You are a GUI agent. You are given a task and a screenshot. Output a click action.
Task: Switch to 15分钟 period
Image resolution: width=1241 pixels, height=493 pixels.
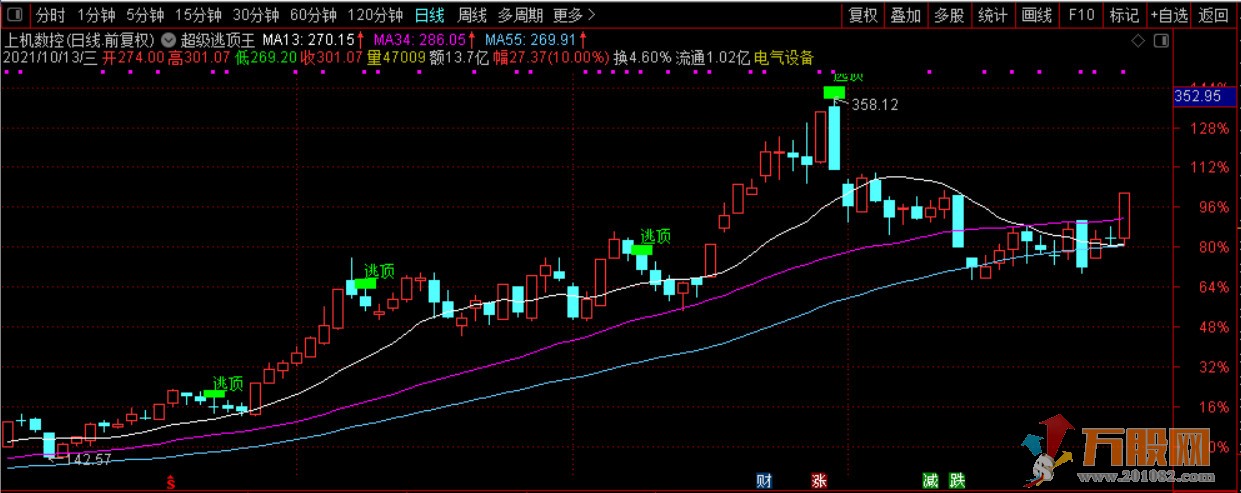pos(197,15)
